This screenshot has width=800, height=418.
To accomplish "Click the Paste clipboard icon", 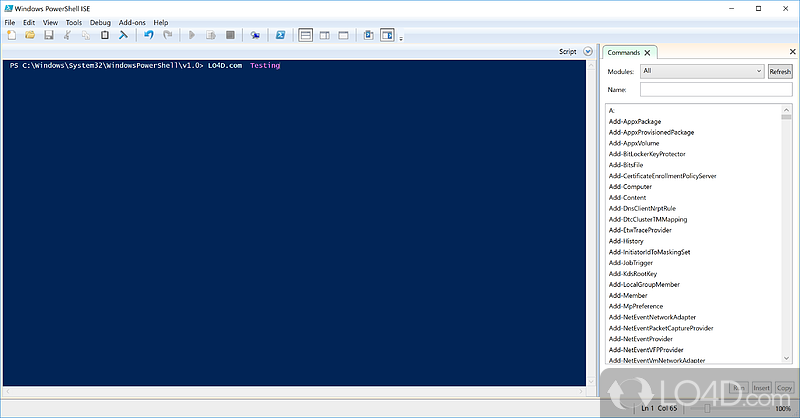I will coord(104,35).
